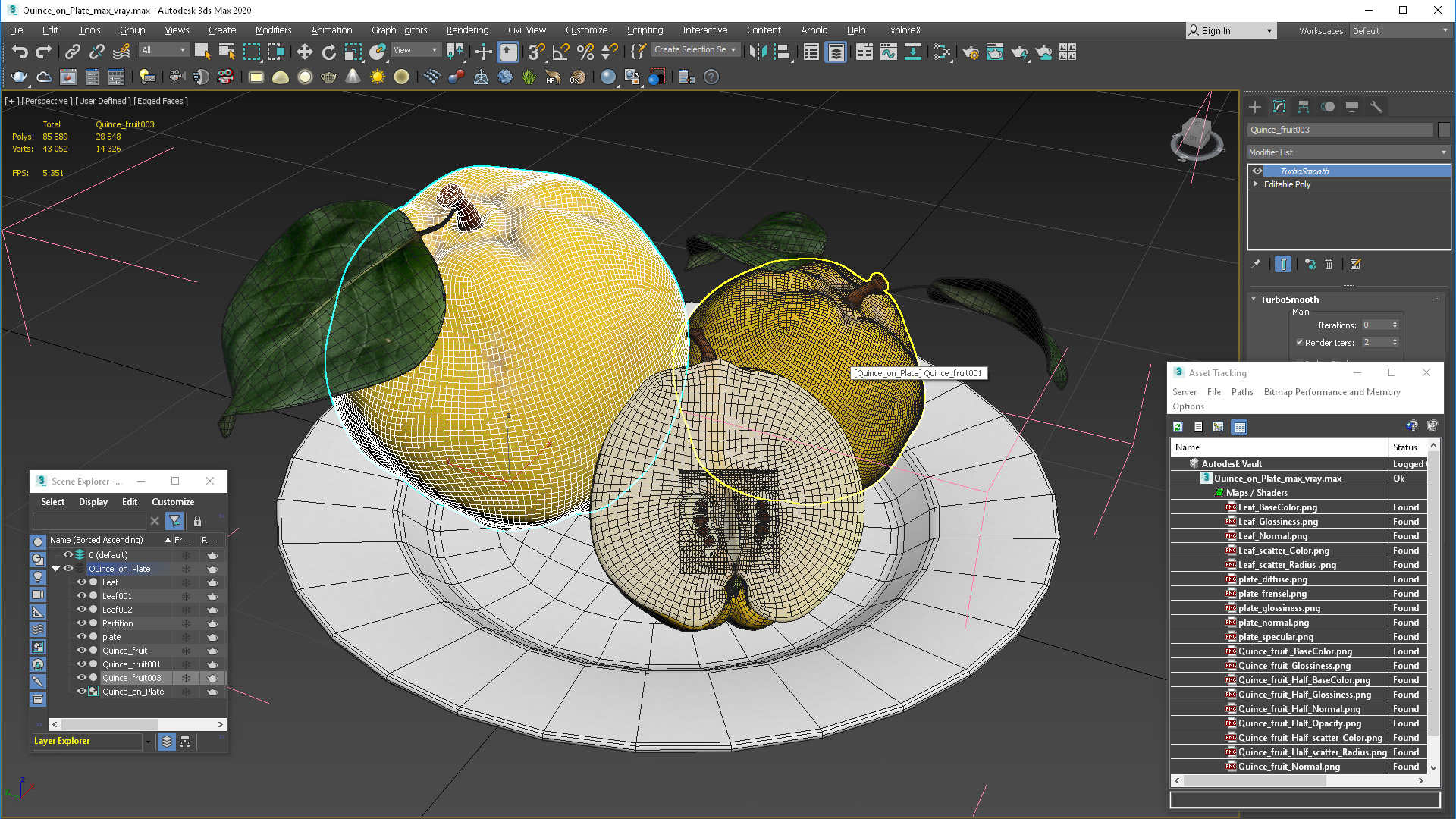Click the help question mark toolbar icon
The height and width of the screenshot is (819, 1456).
tap(711, 77)
